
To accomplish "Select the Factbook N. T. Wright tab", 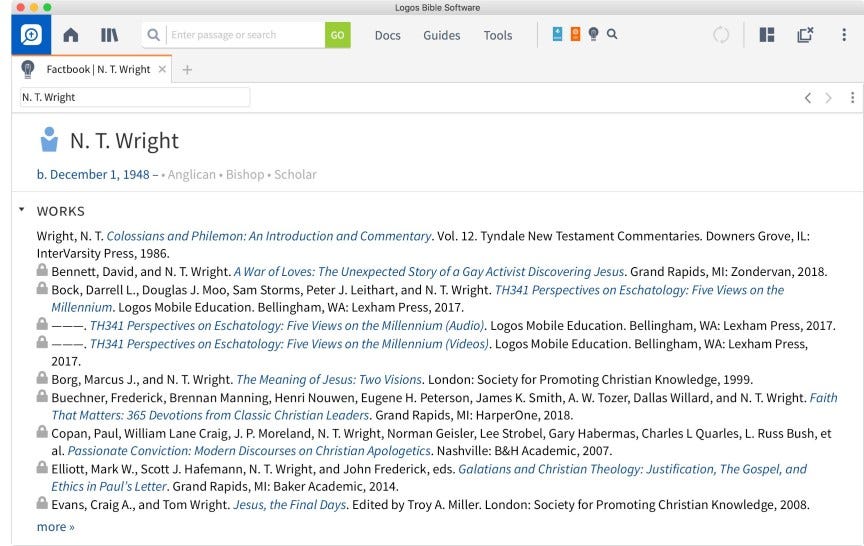I will tap(98, 69).
